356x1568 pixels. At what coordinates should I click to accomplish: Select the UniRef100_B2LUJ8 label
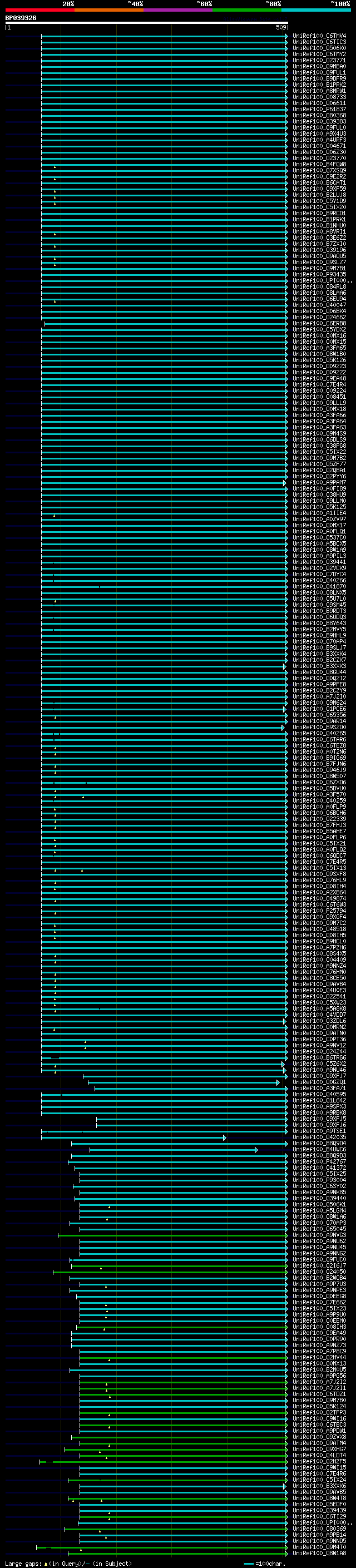(x=319, y=195)
